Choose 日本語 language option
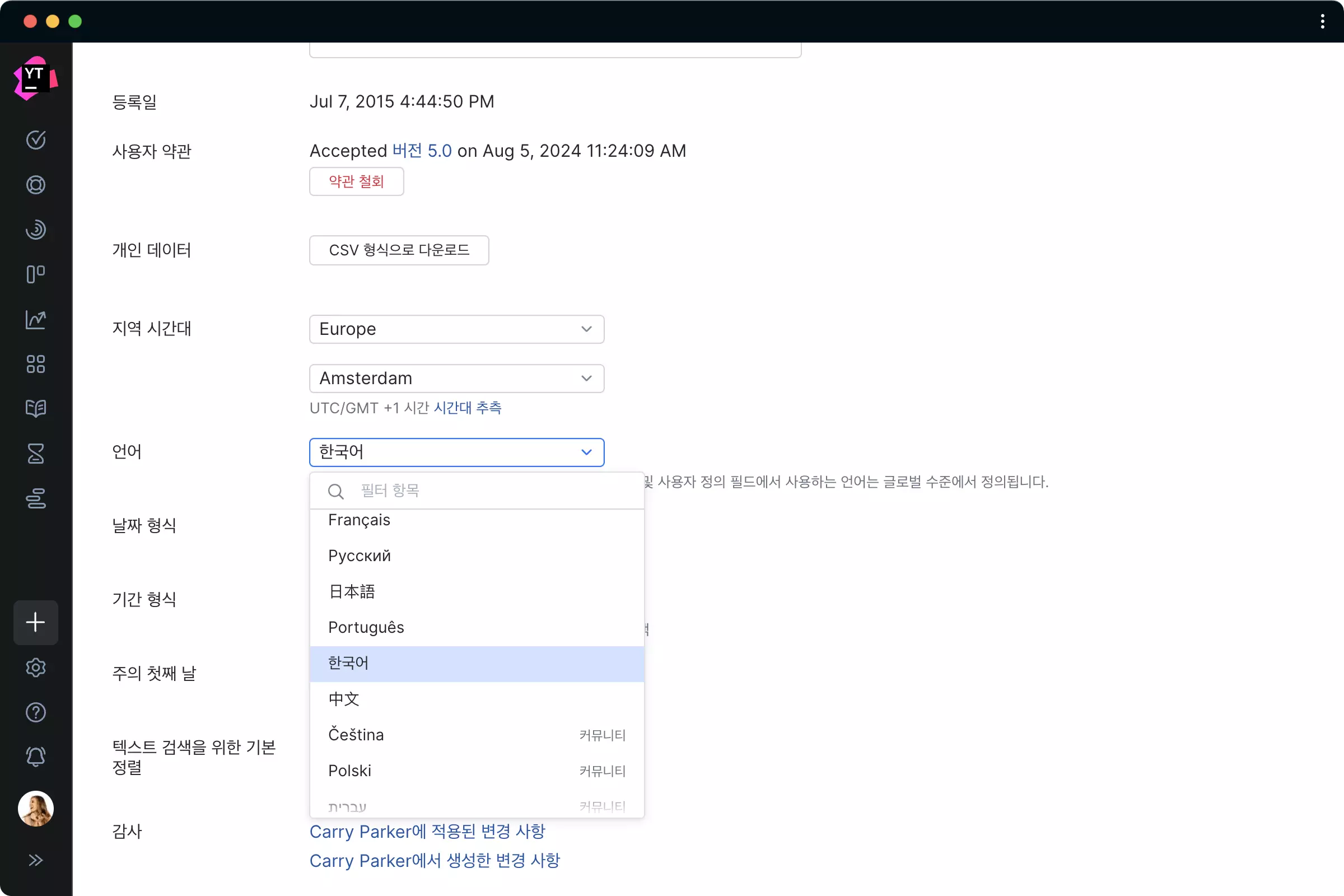The image size is (1344, 896). pos(352,591)
